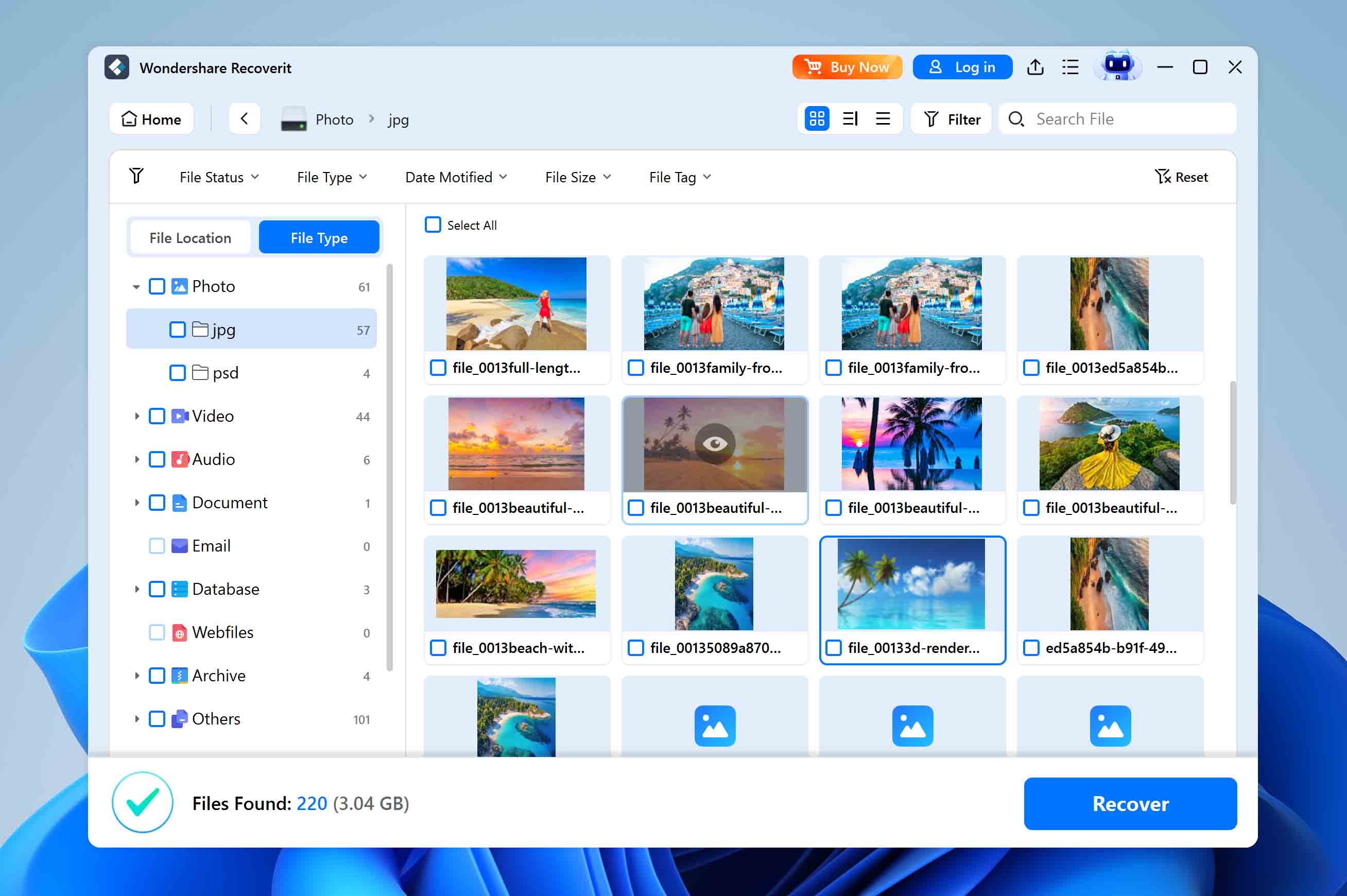Switch to the File Type tab

(319, 237)
